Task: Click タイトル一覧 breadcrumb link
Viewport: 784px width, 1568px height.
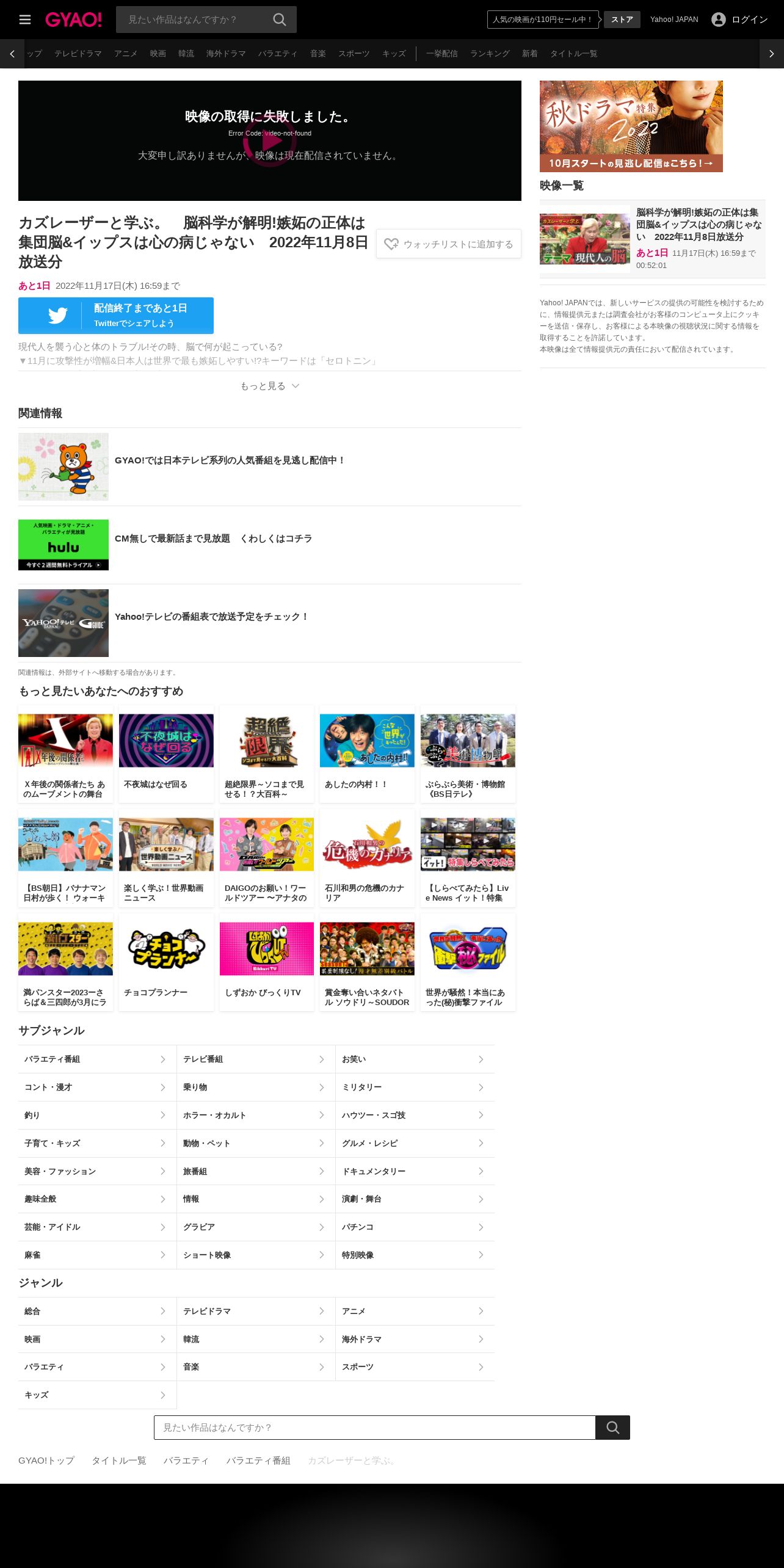Action: [x=119, y=1461]
